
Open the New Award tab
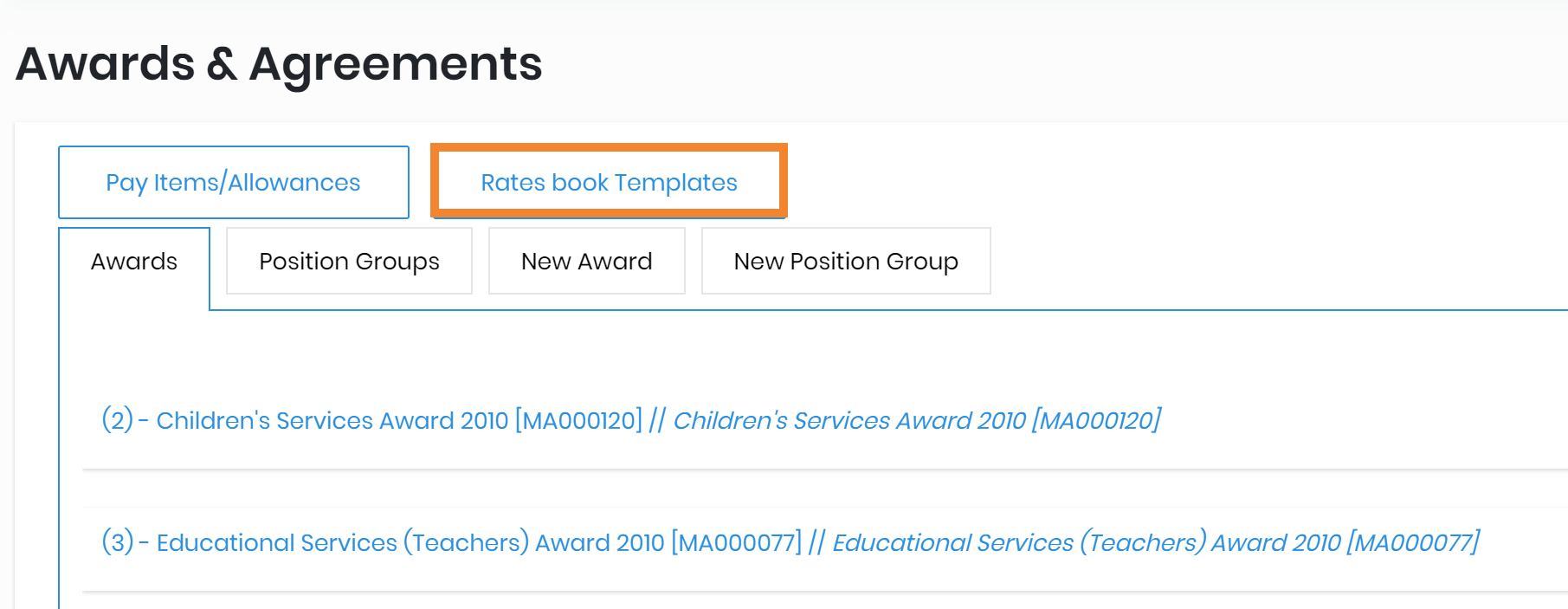point(586,262)
